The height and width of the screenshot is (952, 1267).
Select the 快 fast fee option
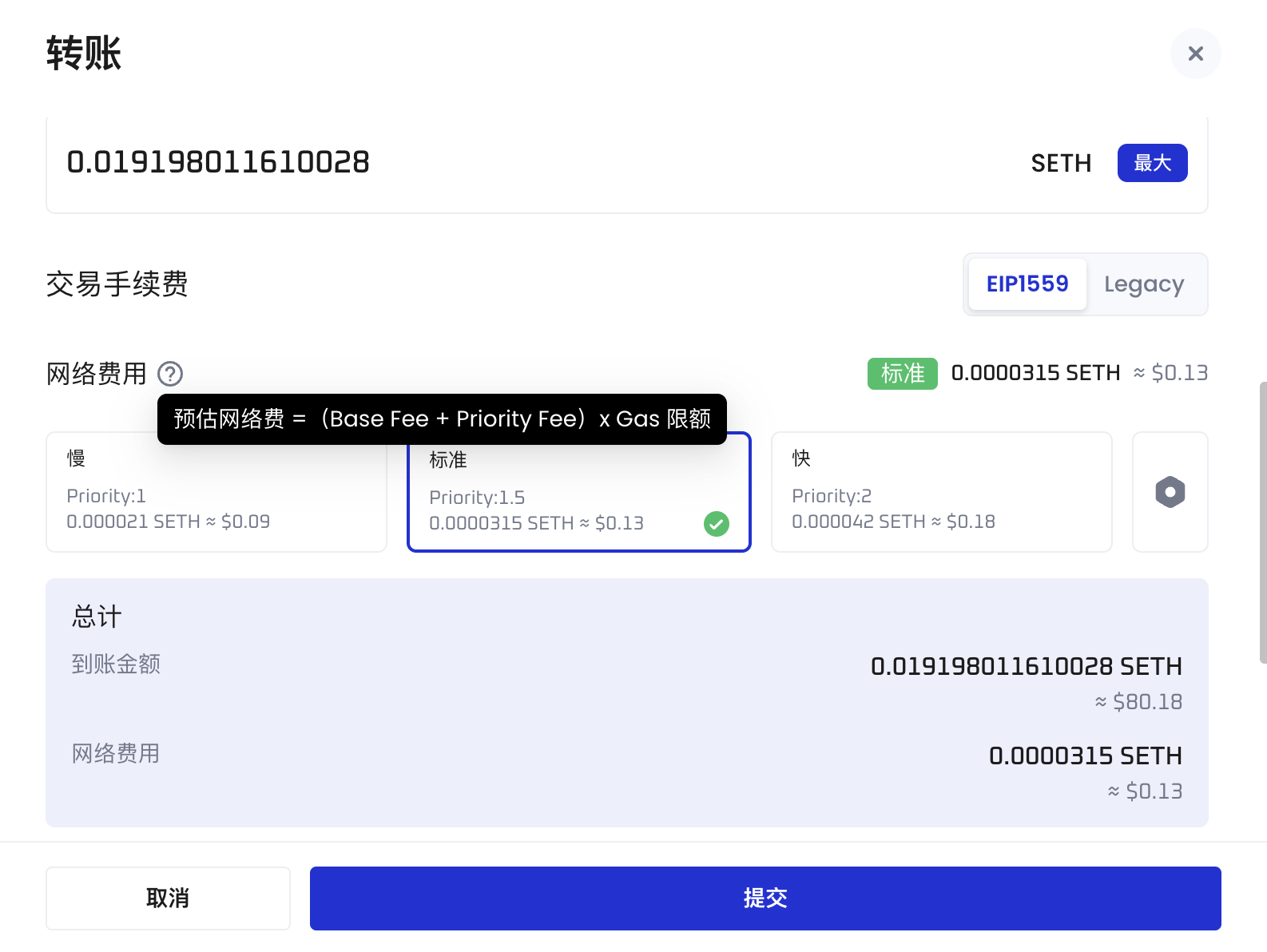click(942, 492)
